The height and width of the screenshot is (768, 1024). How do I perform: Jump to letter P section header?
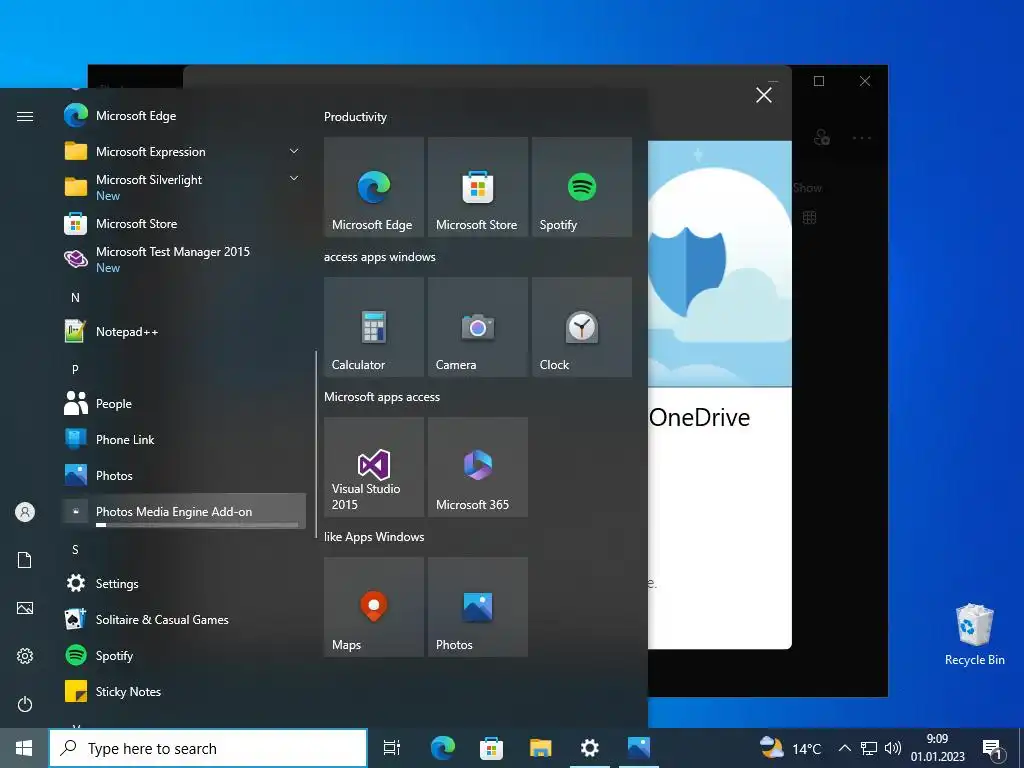(75, 370)
